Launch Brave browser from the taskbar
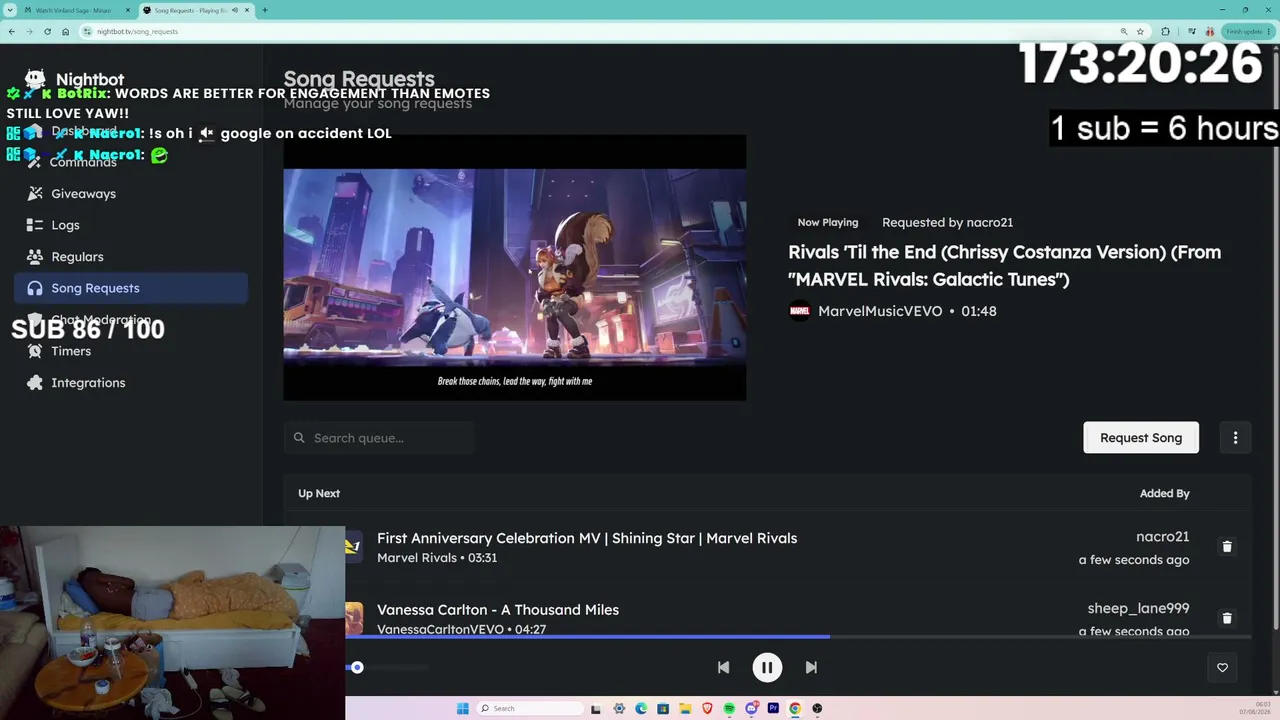1280x720 pixels. (707, 708)
